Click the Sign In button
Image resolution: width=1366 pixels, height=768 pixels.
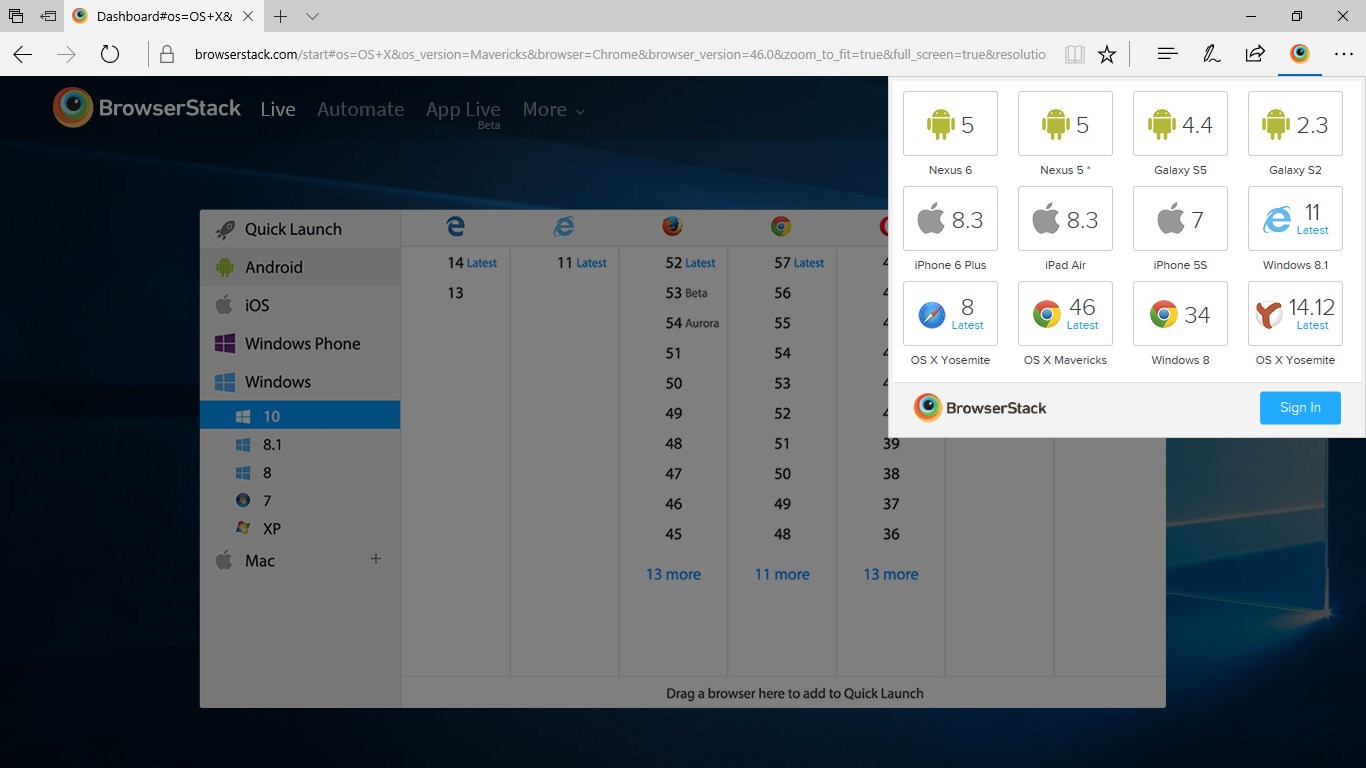tap(1300, 407)
